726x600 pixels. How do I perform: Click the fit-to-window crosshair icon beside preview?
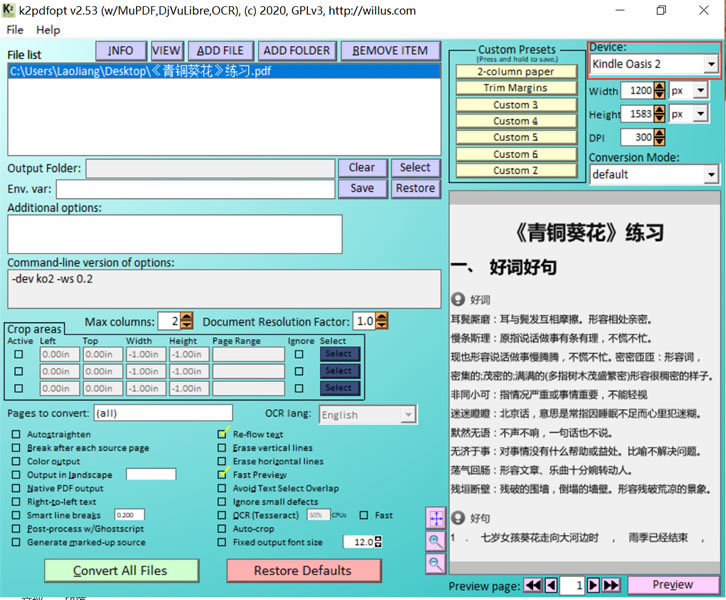pyautogui.click(x=436, y=518)
